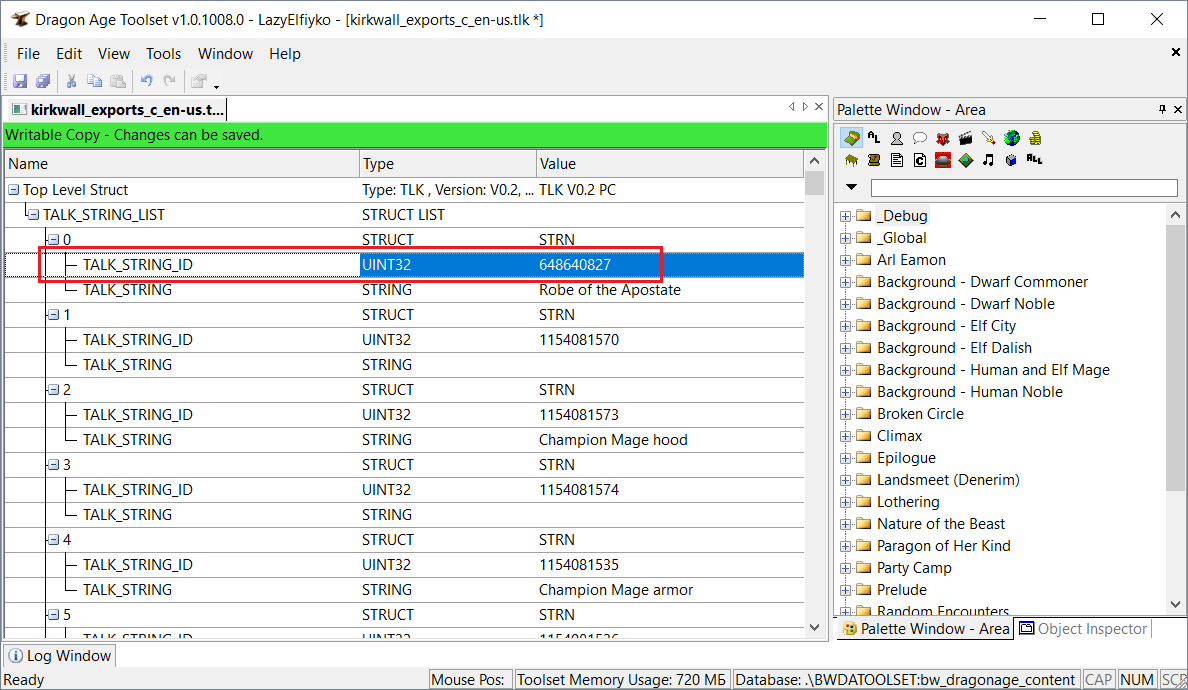Collapse the TALK_STRING_LIST node
The width and height of the screenshot is (1188, 690).
click(x=33, y=215)
